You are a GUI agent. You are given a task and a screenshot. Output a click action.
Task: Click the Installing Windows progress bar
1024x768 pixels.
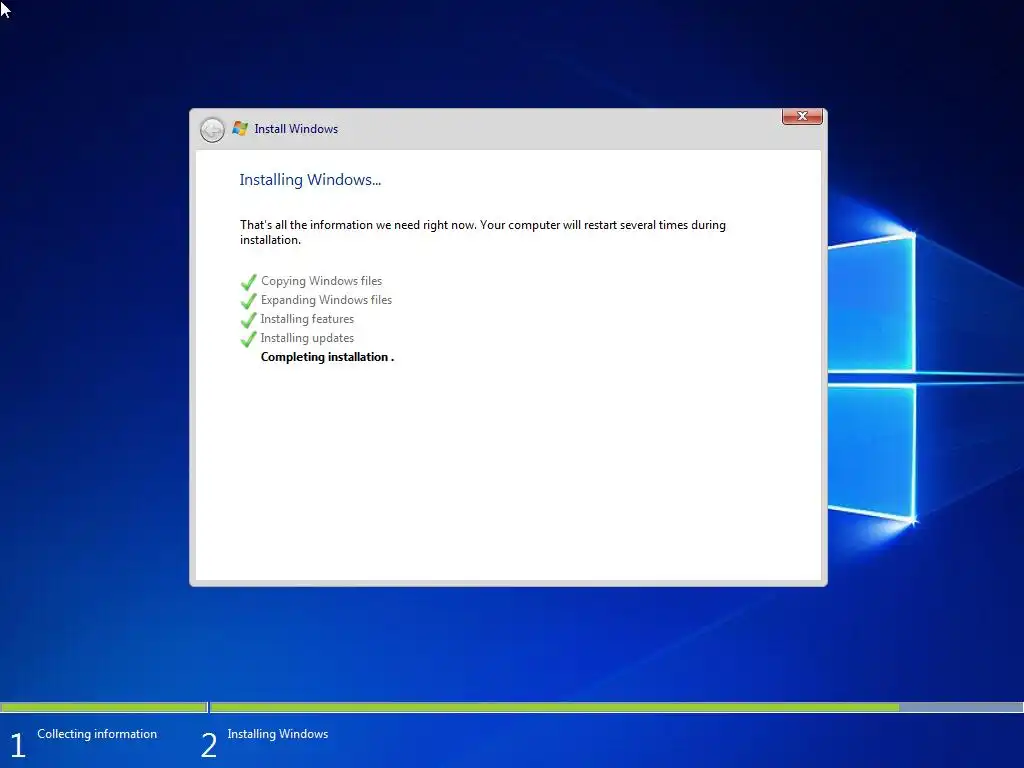point(616,707)
